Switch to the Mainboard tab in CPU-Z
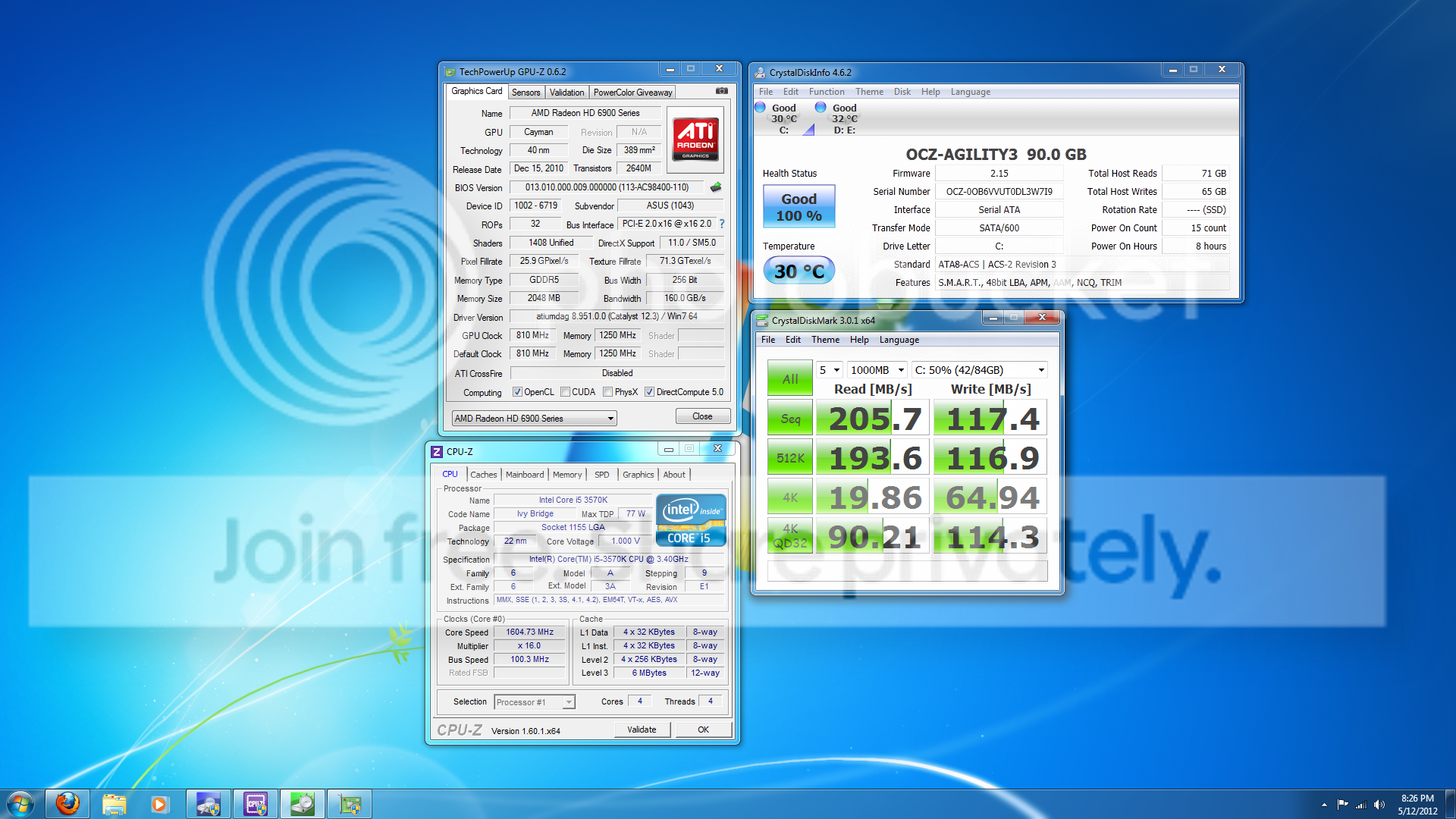 coord(525,475)
